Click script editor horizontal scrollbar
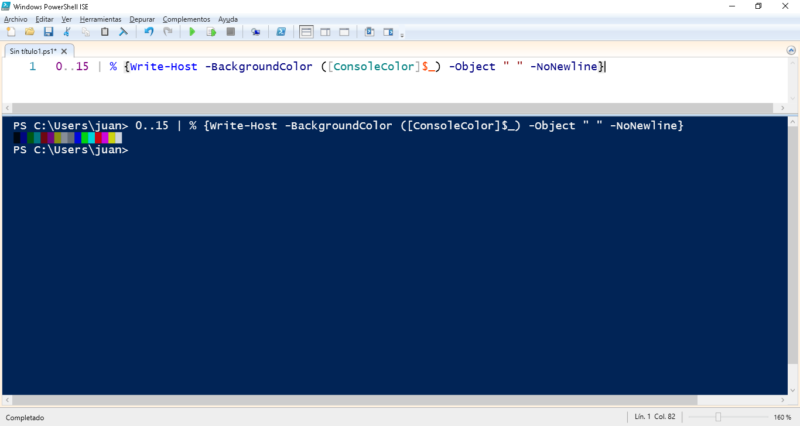800x426 pixels. click(x=393, y=108)
